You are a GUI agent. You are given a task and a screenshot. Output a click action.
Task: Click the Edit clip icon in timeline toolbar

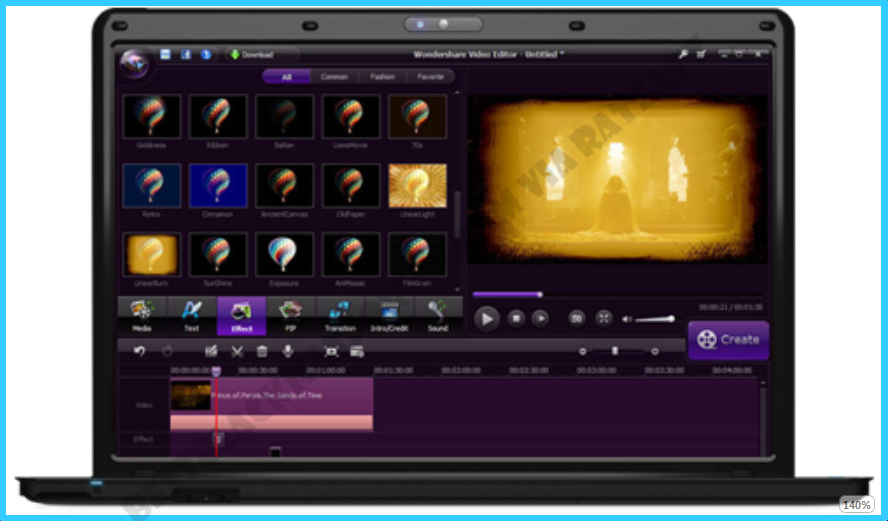coord(211,352)
